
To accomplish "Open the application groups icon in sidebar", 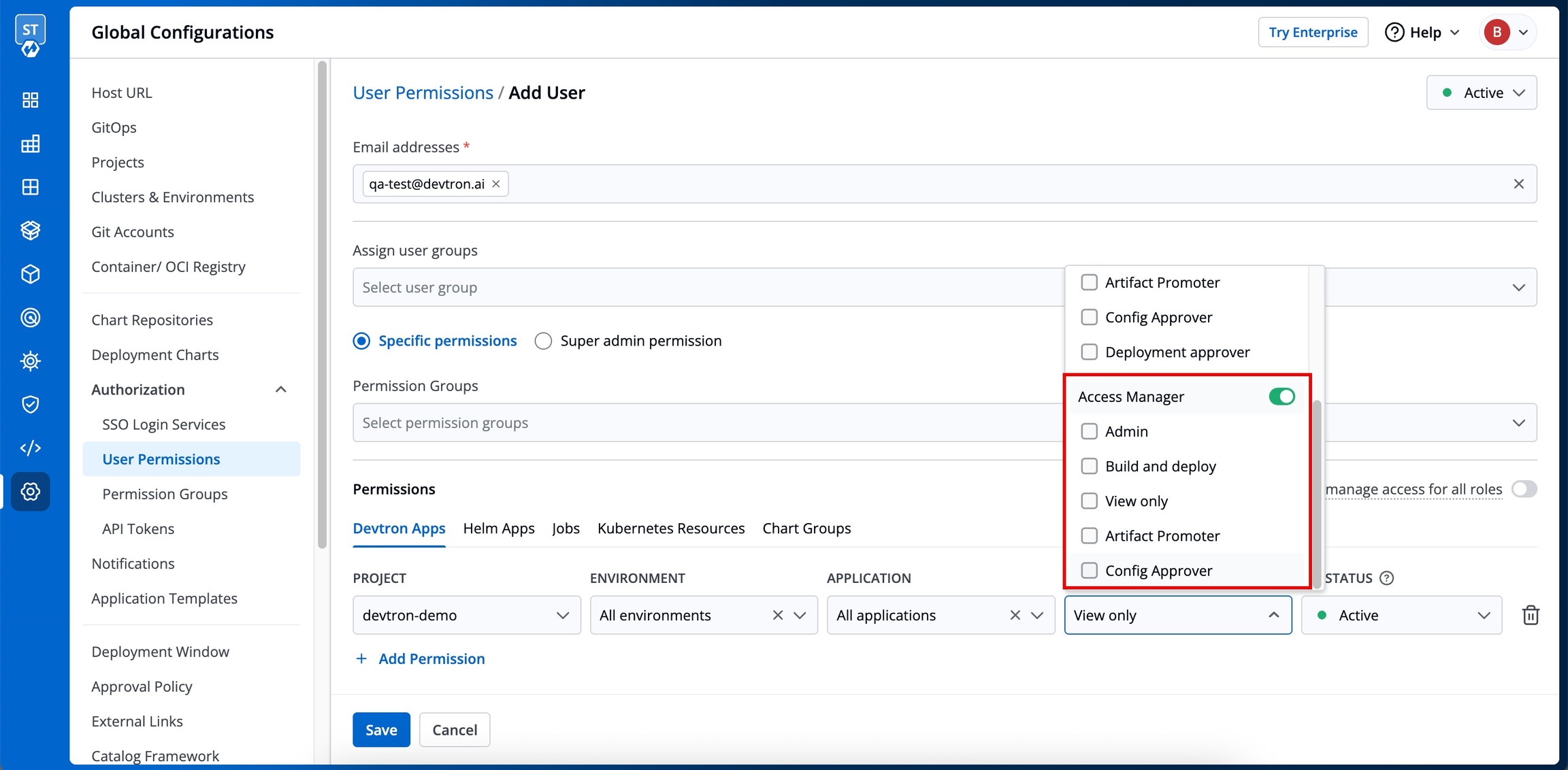I will tap(30, 187).
